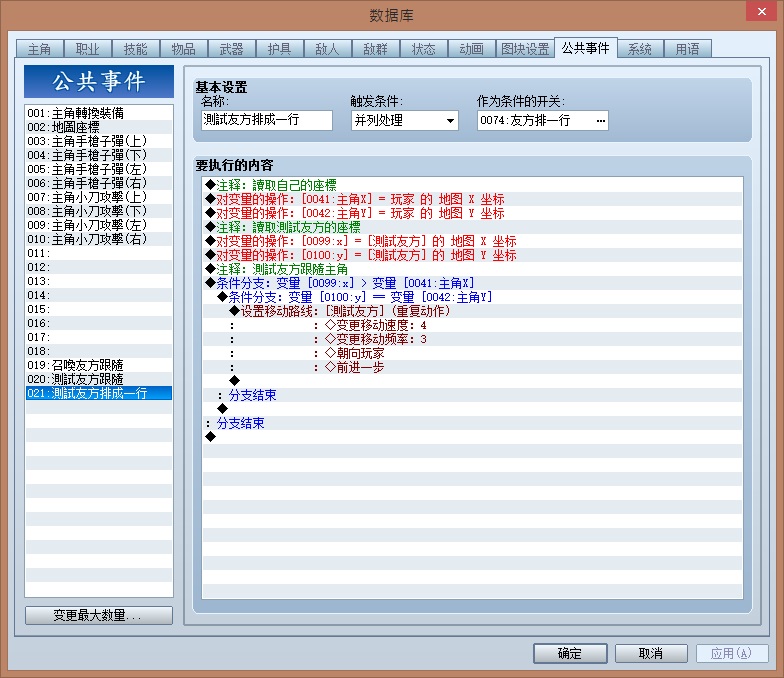The width and height of the screenshot is (784, 678).
Task: Select 设置移动路线 command line
Action: pos(472,311)
